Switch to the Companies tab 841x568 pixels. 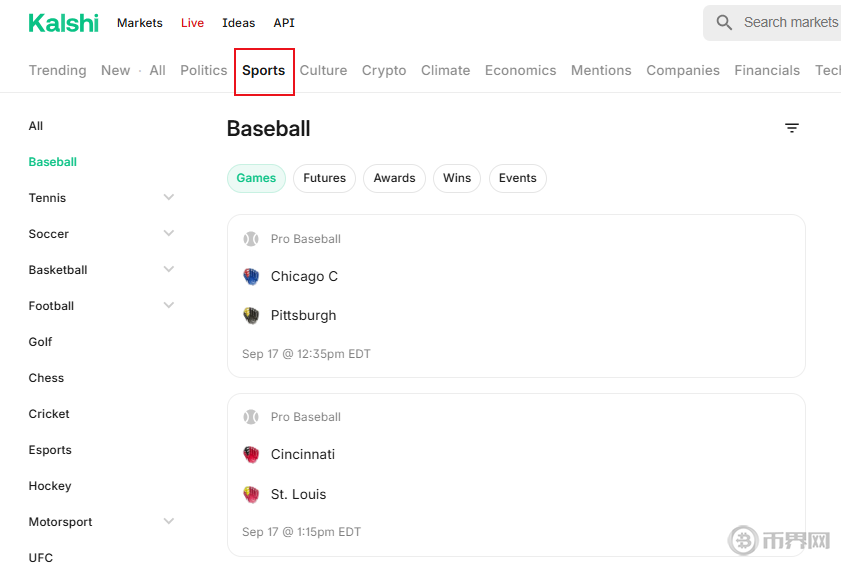[x=683, y=70]
